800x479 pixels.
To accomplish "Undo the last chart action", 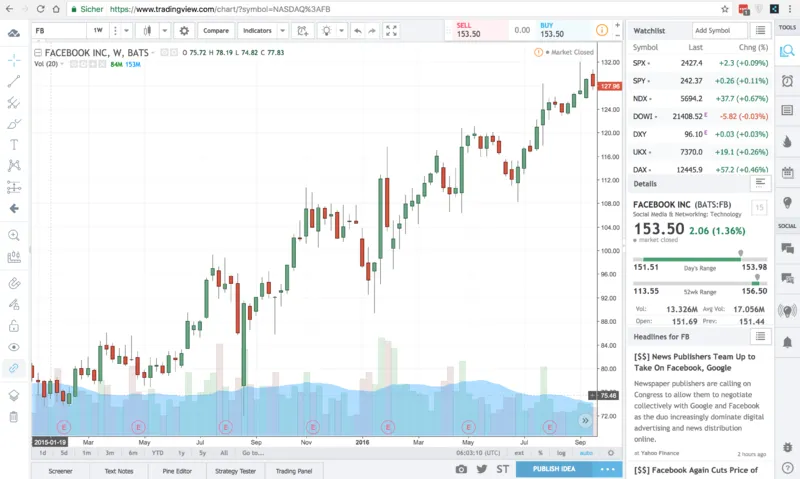I will point(358,31).
